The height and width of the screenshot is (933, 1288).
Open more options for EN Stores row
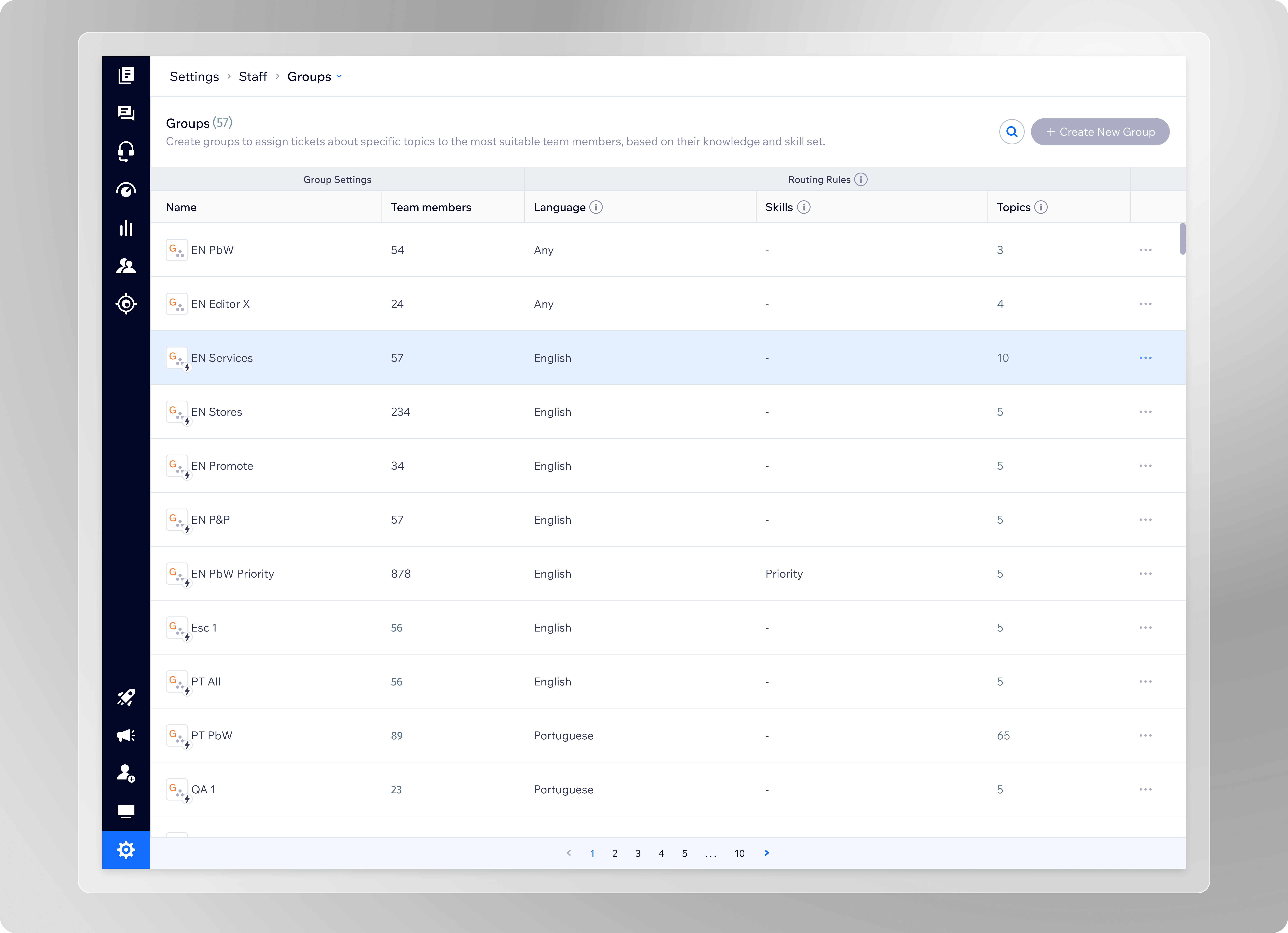[x=1145, y=412]
